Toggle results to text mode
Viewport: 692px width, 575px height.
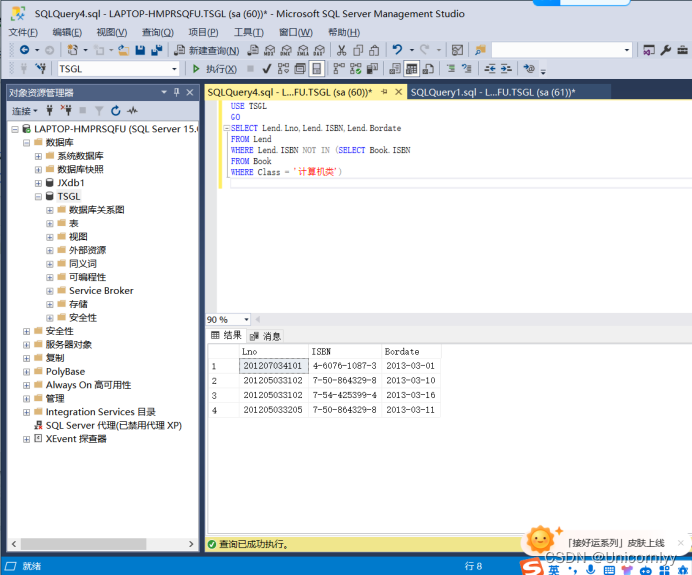(395, 69)
